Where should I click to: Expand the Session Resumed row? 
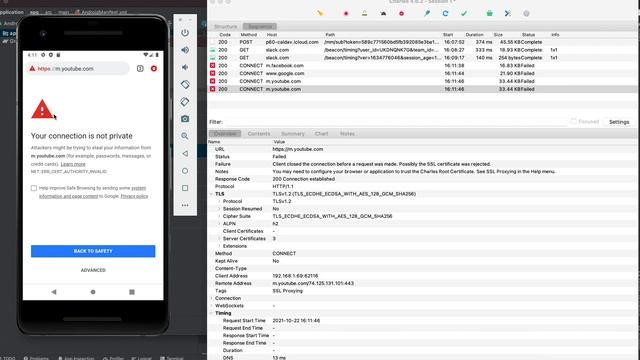pyautogui.click(x=219, y=209)
